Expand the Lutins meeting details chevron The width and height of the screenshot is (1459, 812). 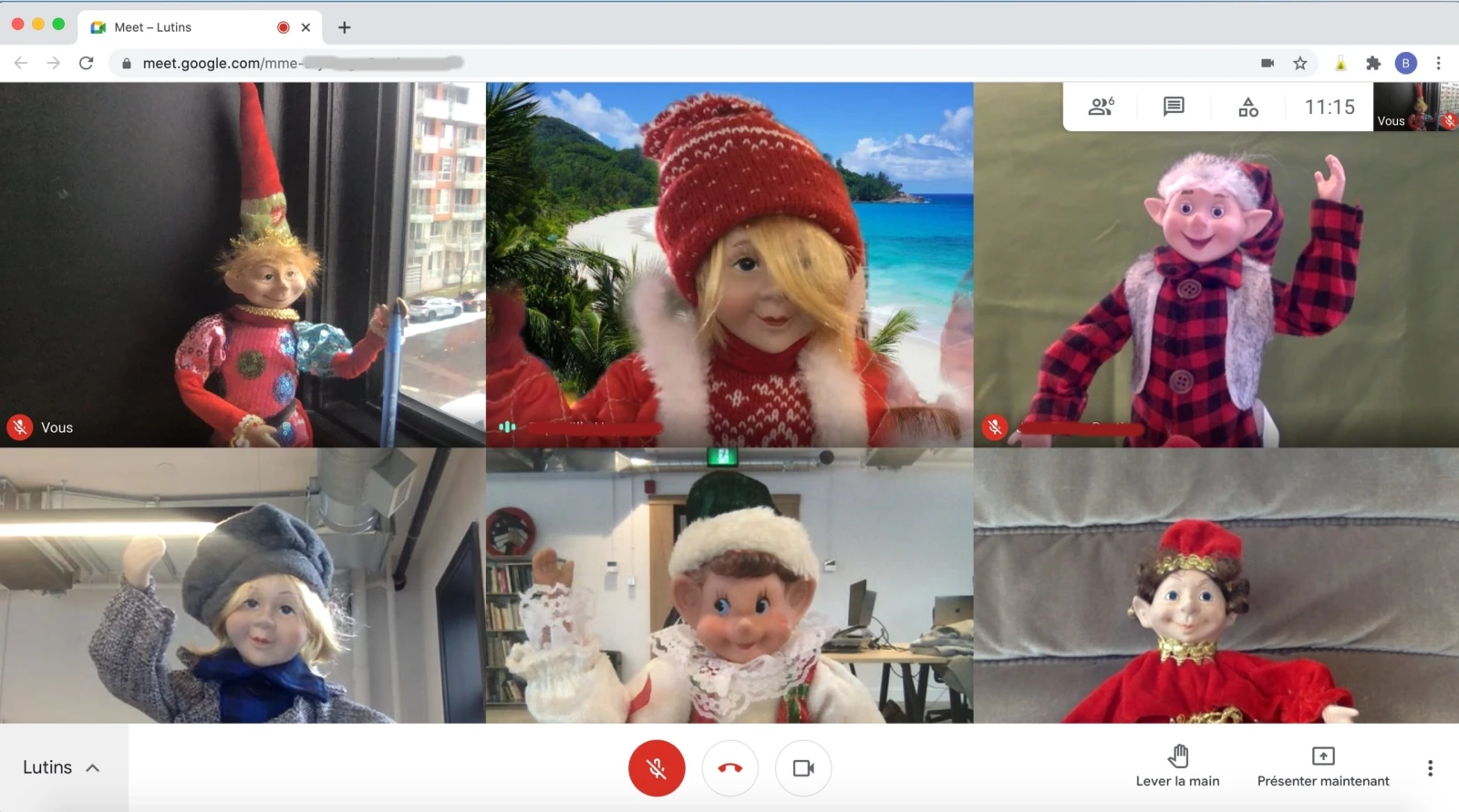click(92, 767)
